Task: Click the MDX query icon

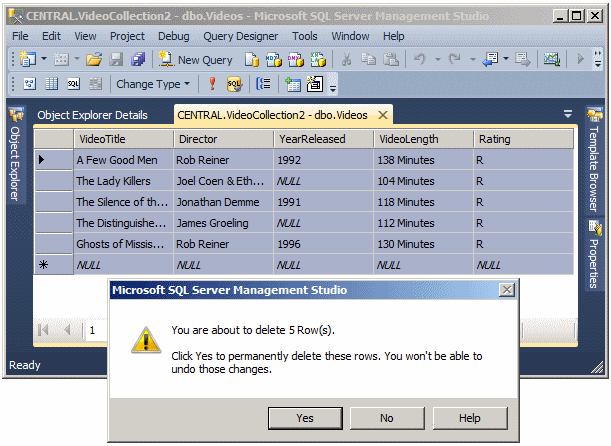Action: 274,60
